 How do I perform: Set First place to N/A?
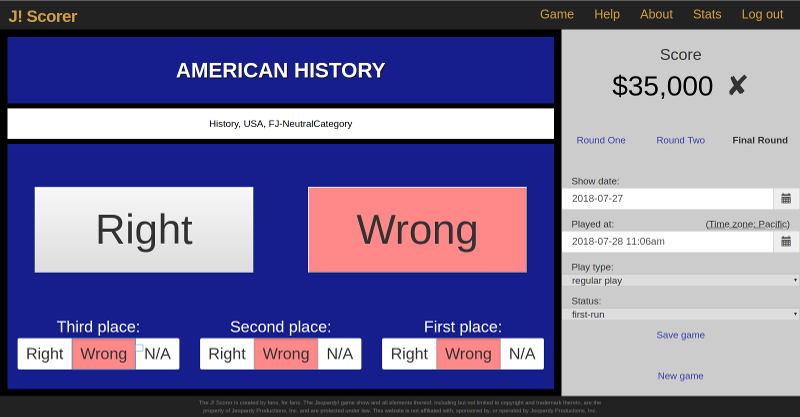click(522, 354)
